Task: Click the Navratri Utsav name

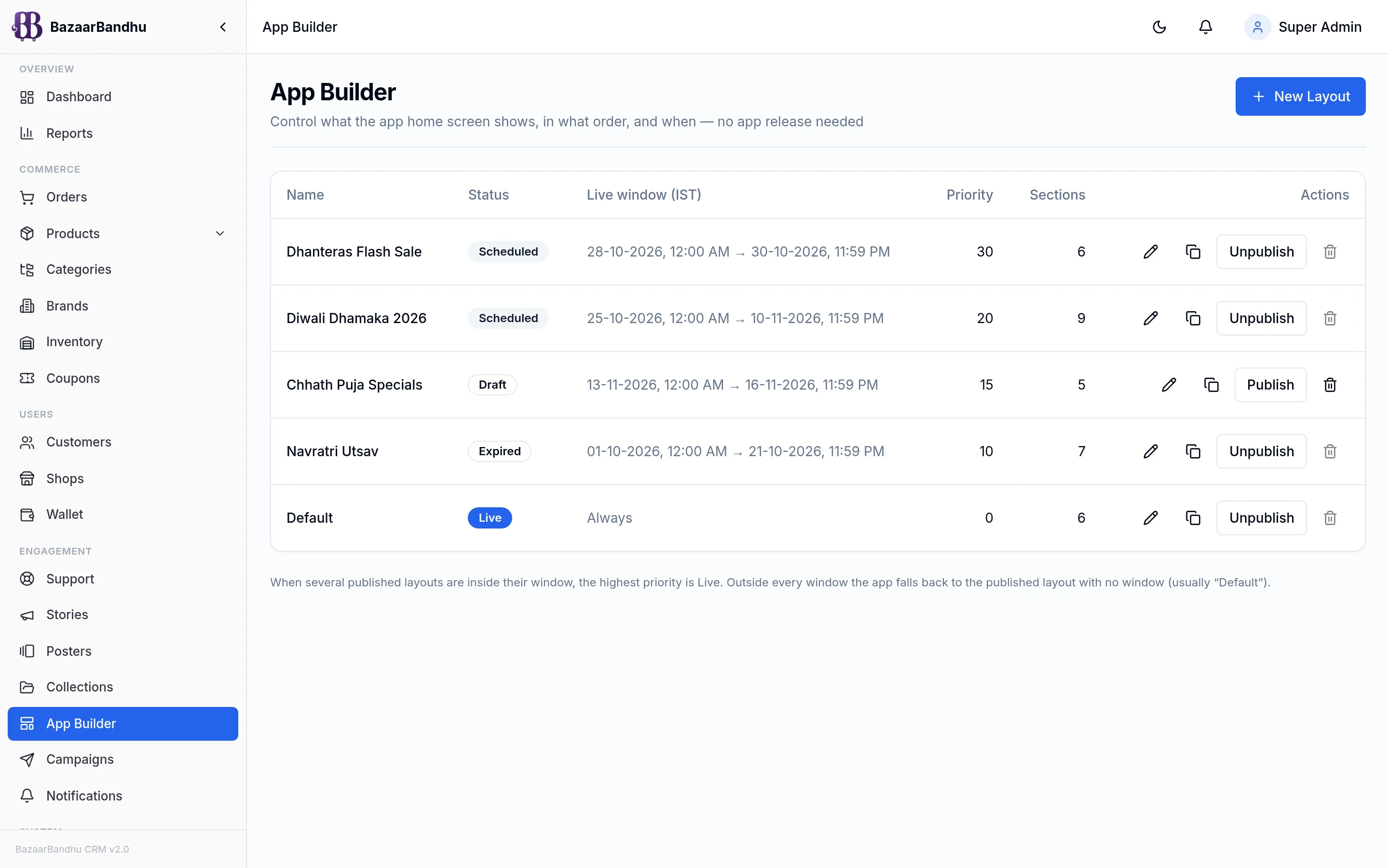Action: coord(332,451)
